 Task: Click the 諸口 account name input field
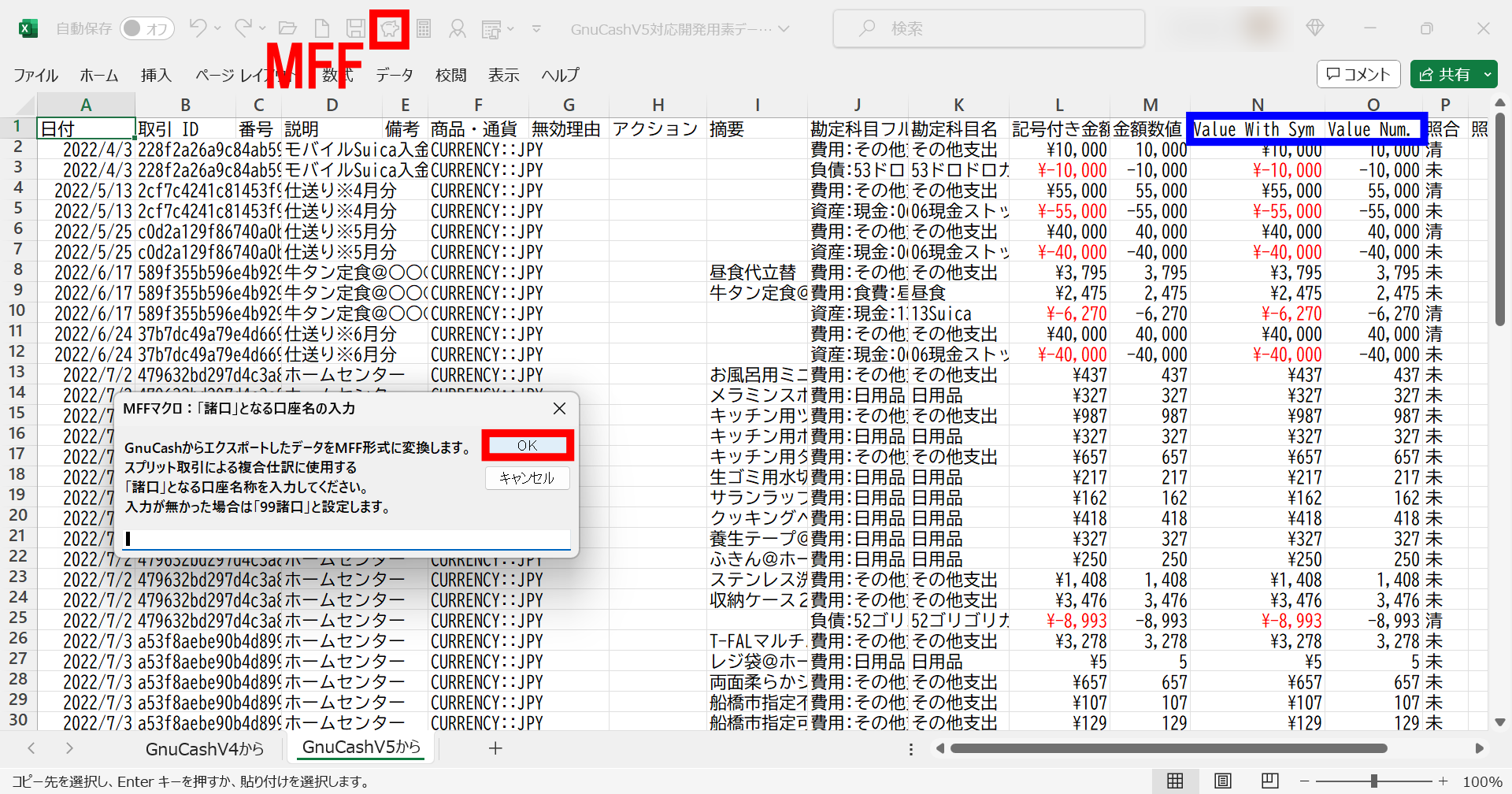[347, 539]
